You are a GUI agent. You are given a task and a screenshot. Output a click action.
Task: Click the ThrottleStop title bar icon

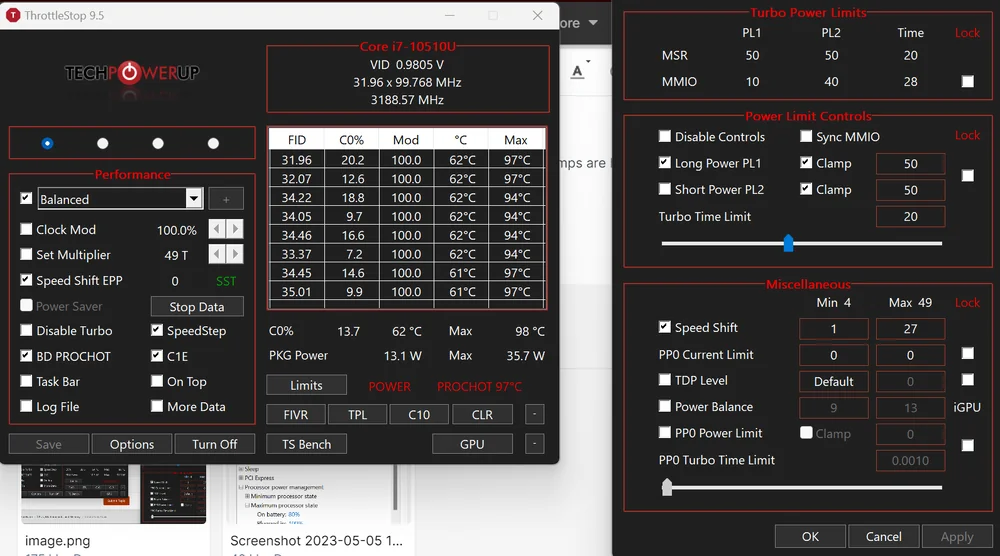(x=13, y=15)
